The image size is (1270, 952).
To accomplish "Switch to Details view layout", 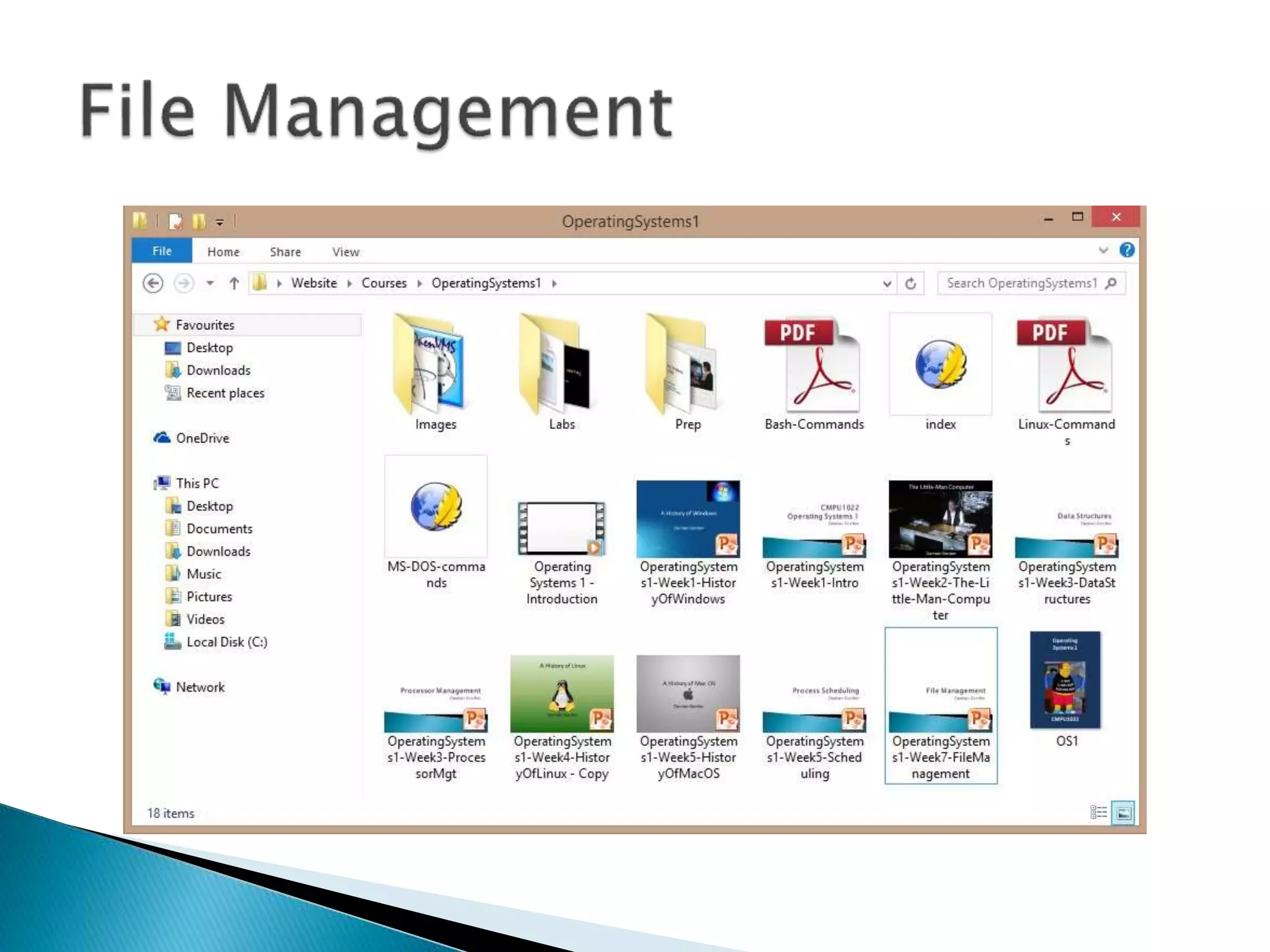I will [x=1098, y=813].
